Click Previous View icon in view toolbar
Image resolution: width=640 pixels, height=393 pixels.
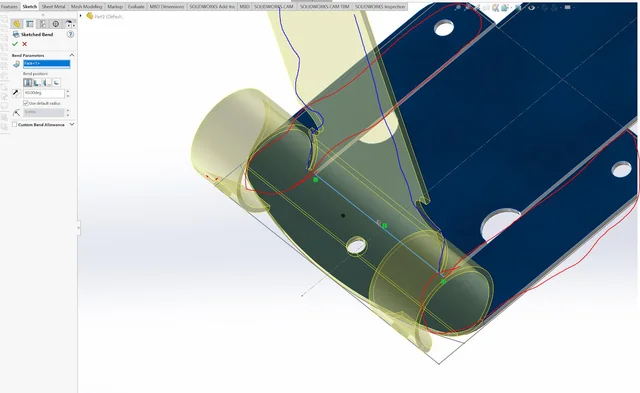[478, 7]
